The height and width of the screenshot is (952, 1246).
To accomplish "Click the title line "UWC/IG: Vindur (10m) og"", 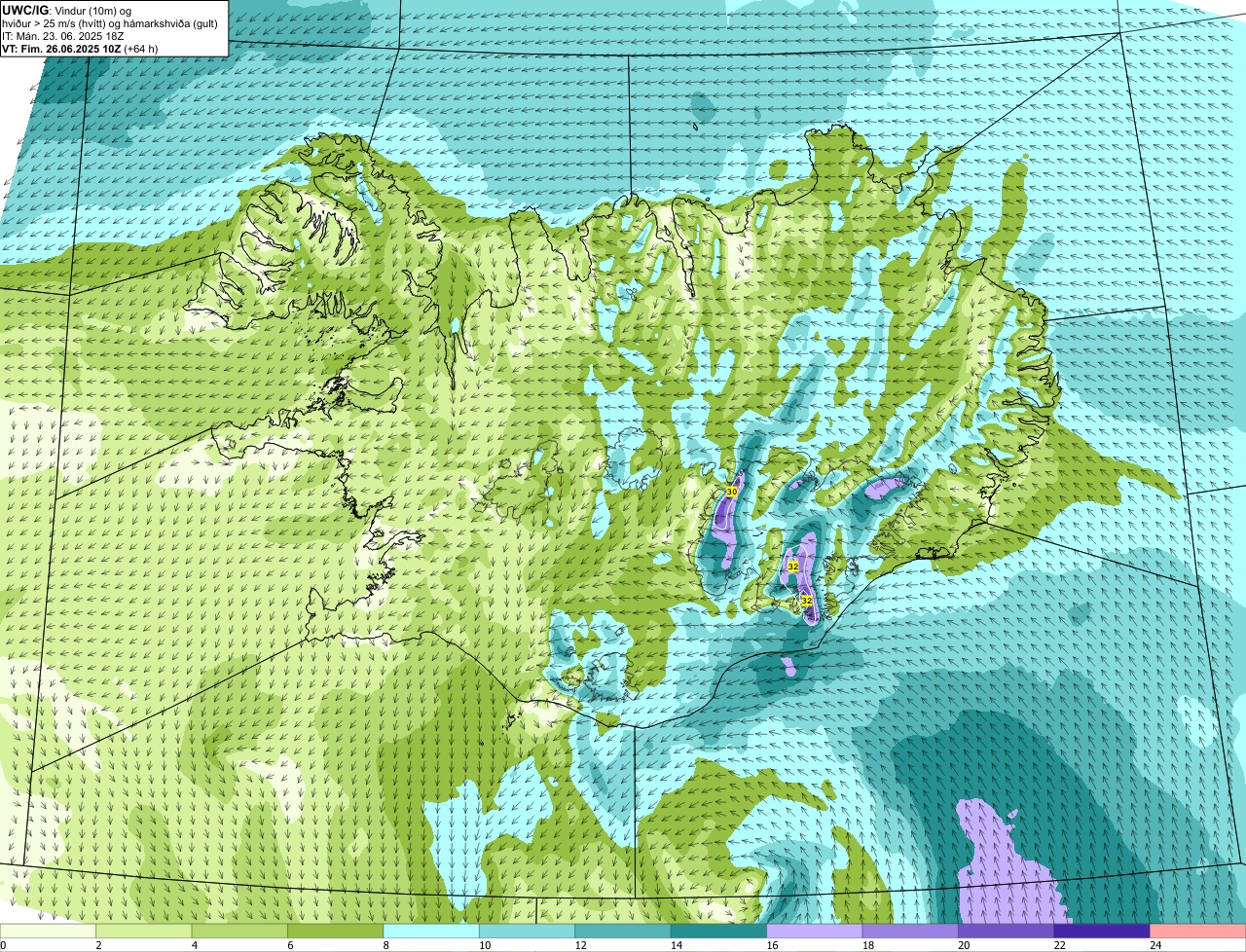I will [67, 10].
